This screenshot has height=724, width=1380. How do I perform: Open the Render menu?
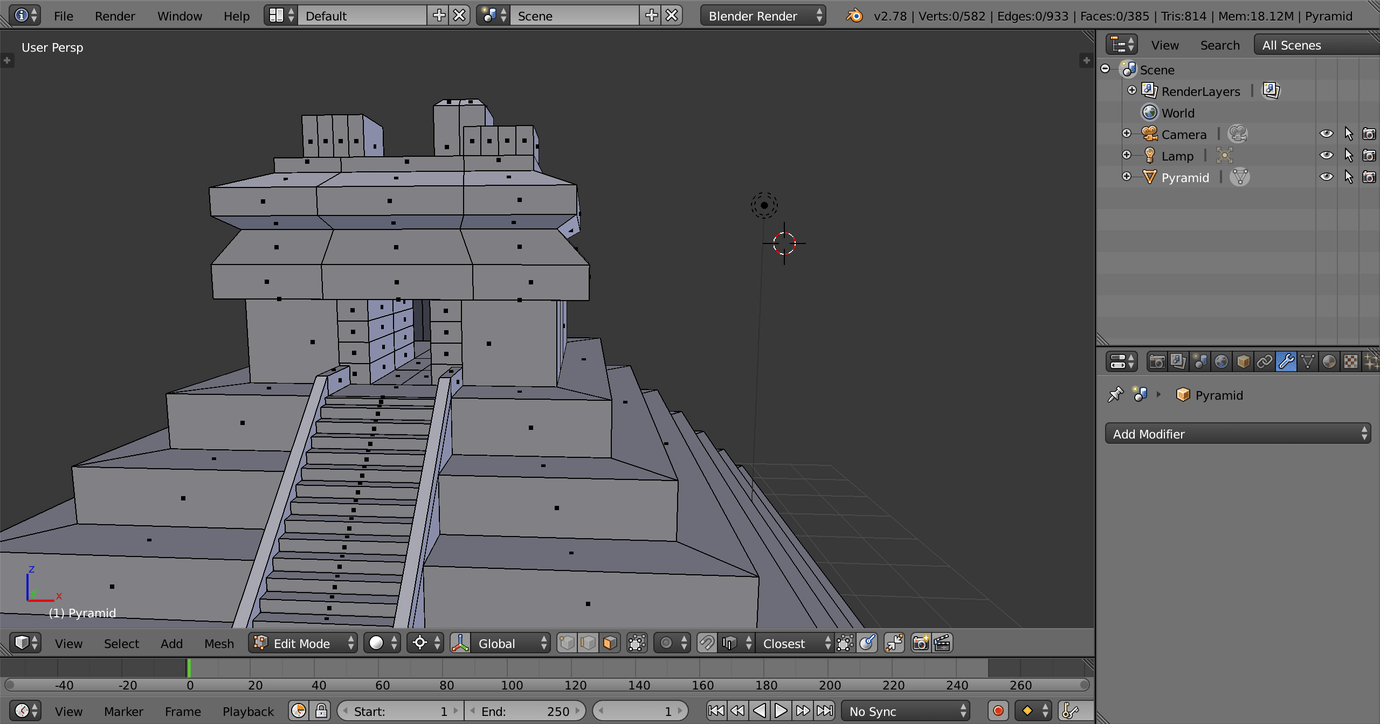point(115,16)
